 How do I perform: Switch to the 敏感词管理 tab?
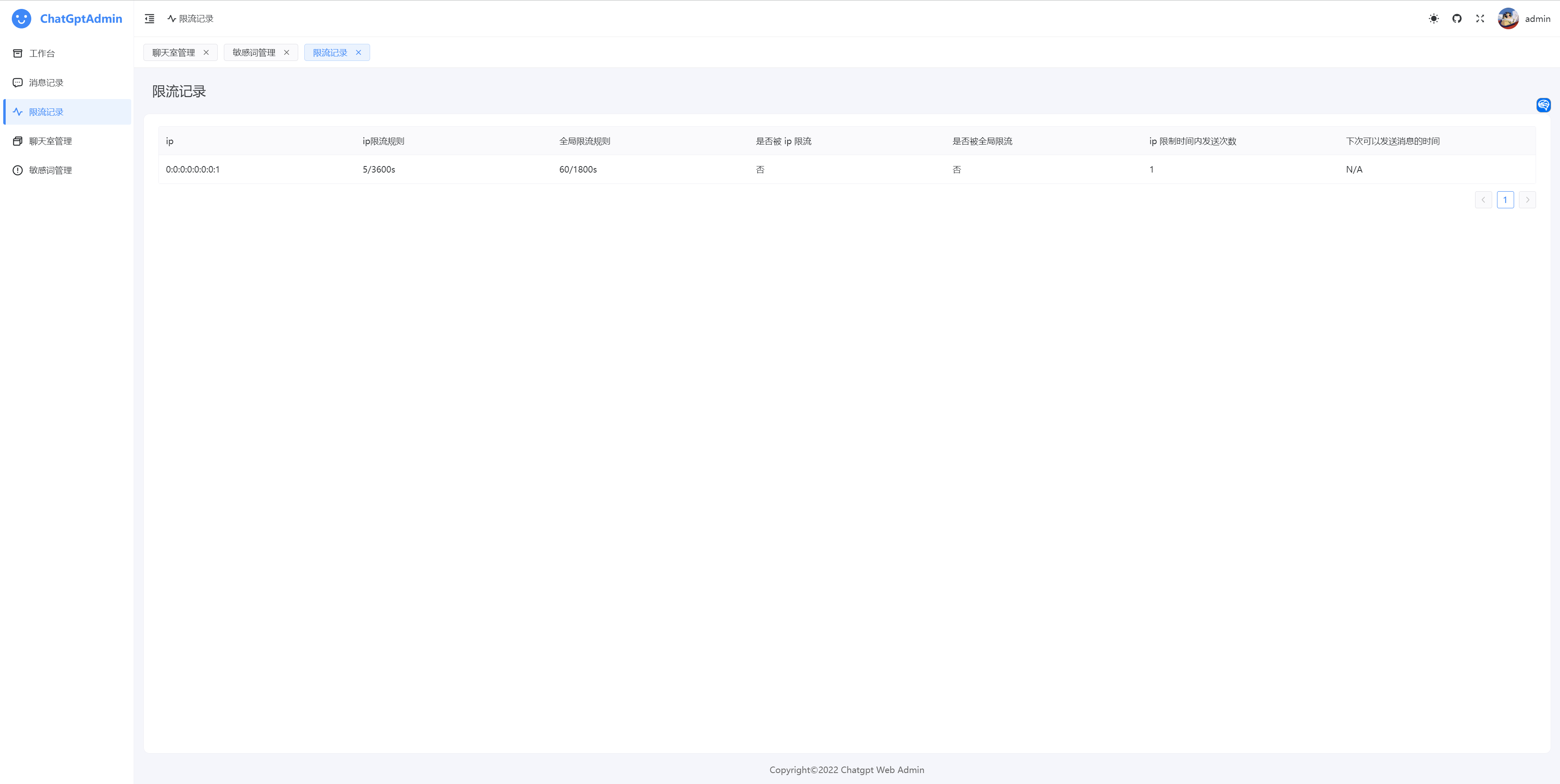(254, 53)
